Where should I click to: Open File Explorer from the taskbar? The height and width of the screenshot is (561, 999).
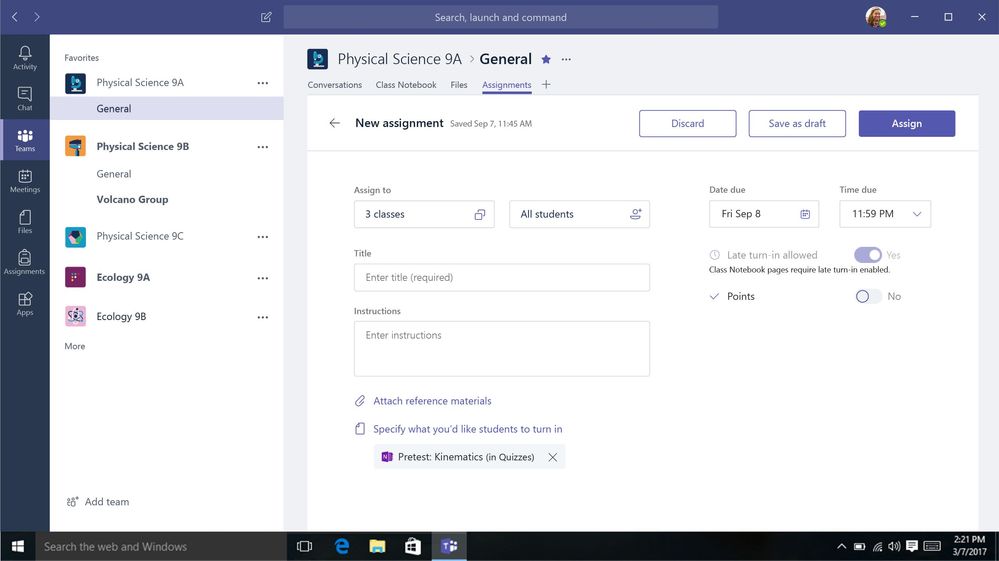pos(377,546)
